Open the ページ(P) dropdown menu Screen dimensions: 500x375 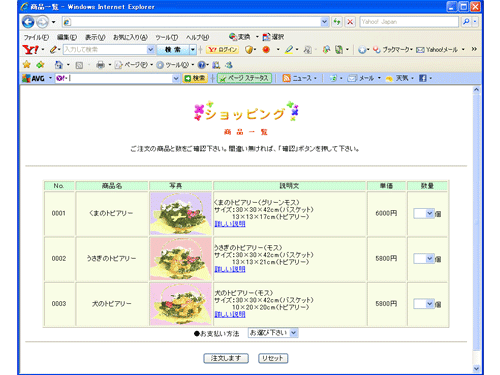[133, 65]
